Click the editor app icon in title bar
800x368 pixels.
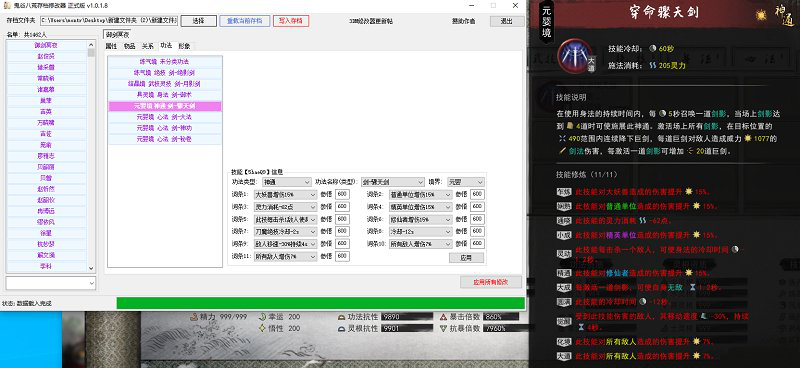pos(6,5)
